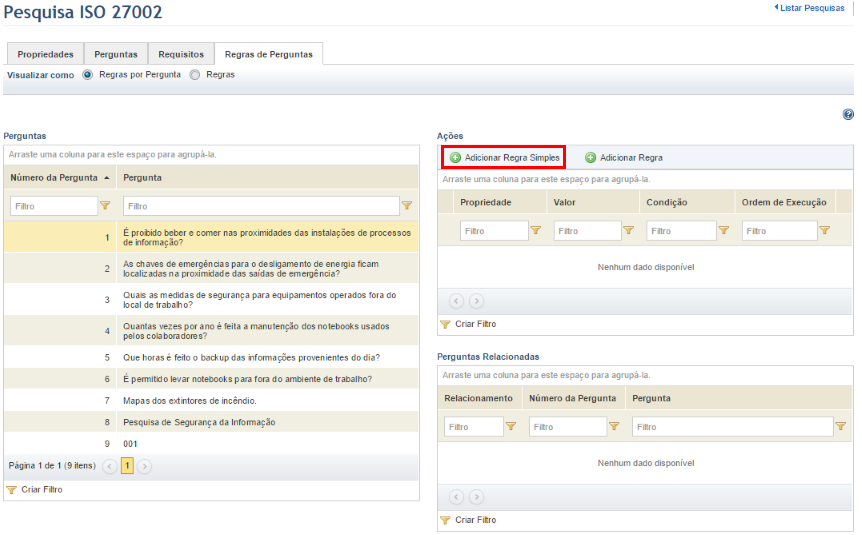Select question 6 'É permitido levar notebooks'
The width and height of the screenshot is (862, 535).
pos(211,379)
